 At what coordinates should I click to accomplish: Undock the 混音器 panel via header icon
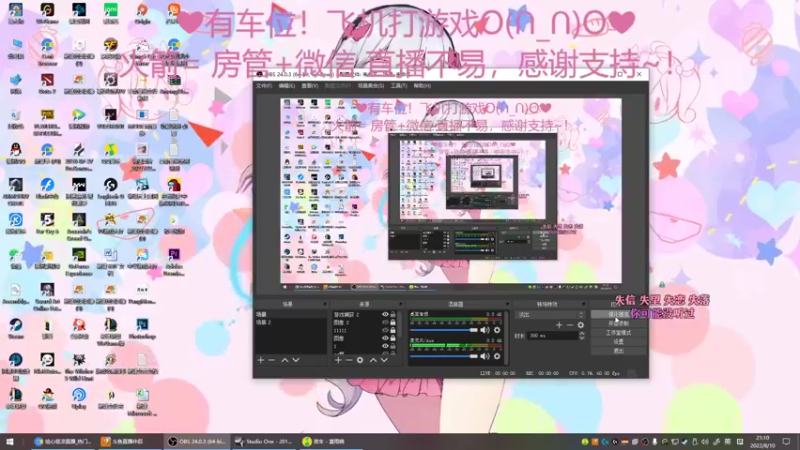pyautogui.click(x=506, y=304)
